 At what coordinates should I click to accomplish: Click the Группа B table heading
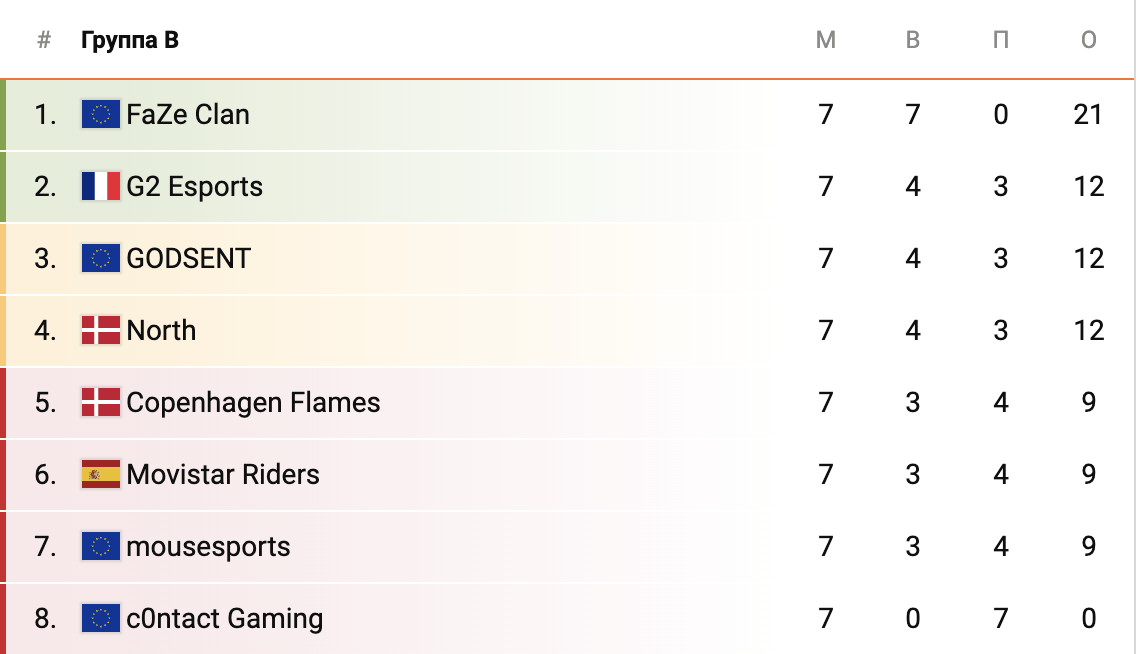[x=130, y=41]
